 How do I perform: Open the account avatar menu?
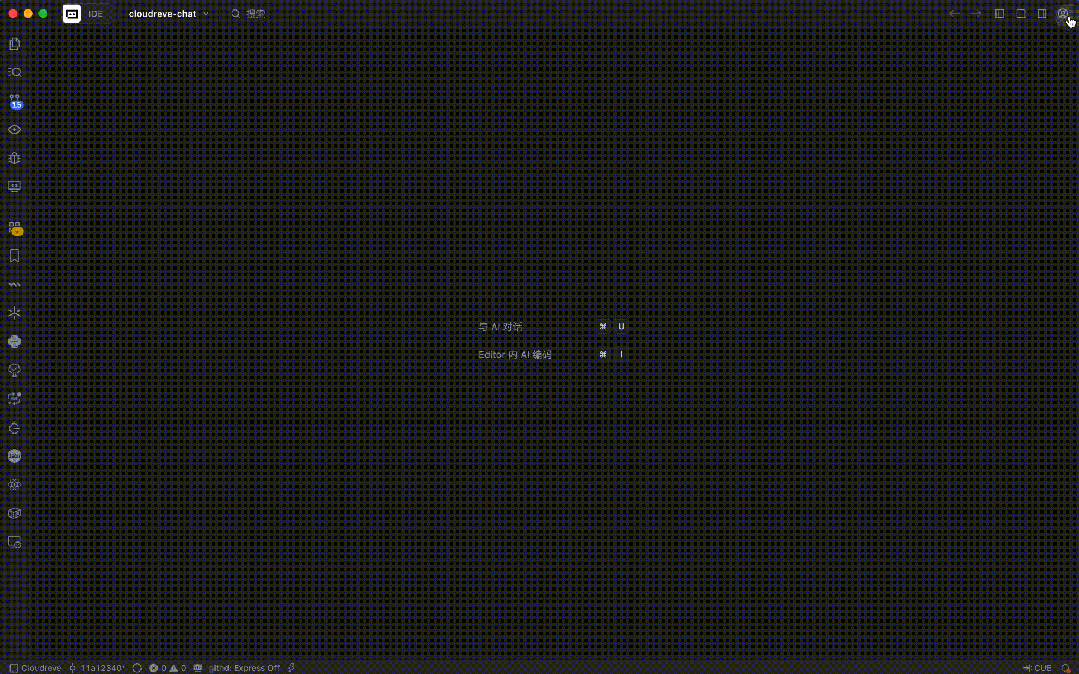1063,14
